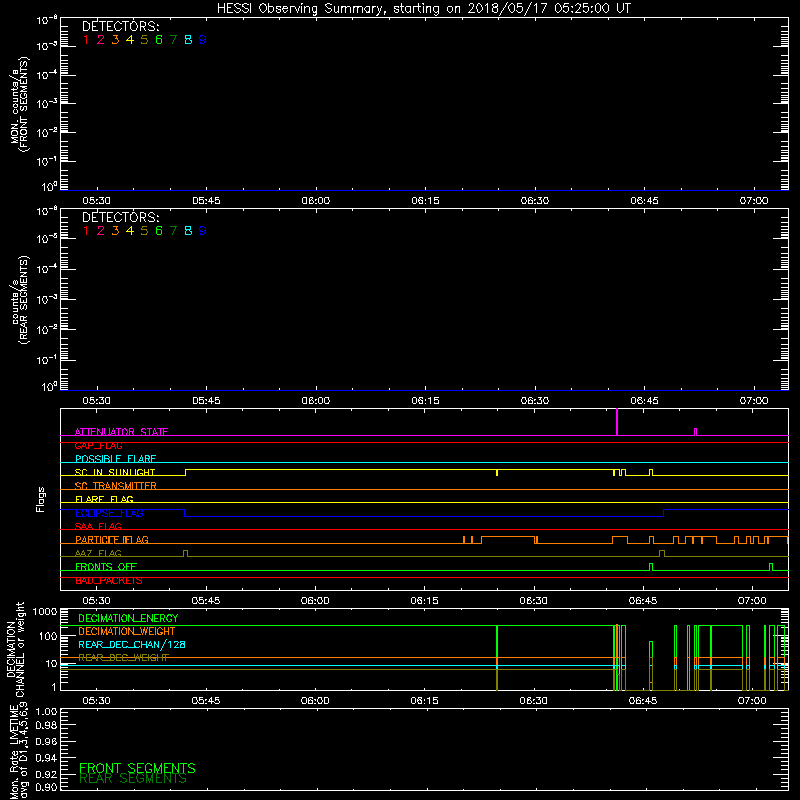800x800 pixels.
Task: Click the 0.94 value on livetime axis
Action: (x=46, y=758)
